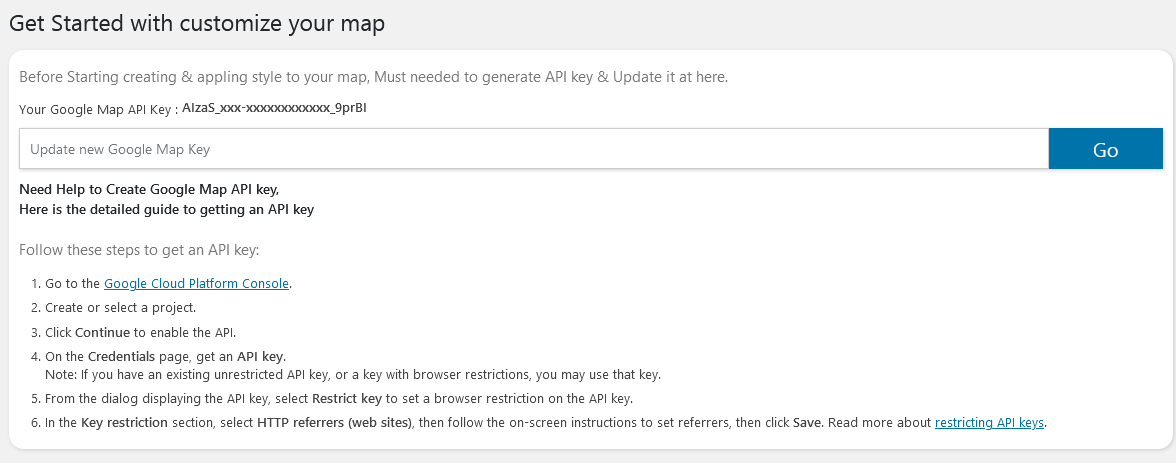Click the 'Before Starting creating & appling style' intro text

click(374, 77)
